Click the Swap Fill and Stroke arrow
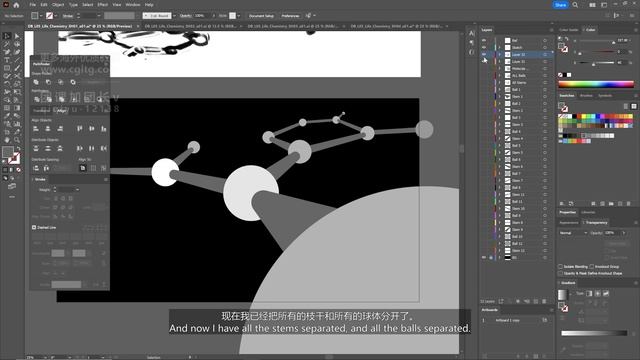The image size is (640, 360). pos(18,149)
